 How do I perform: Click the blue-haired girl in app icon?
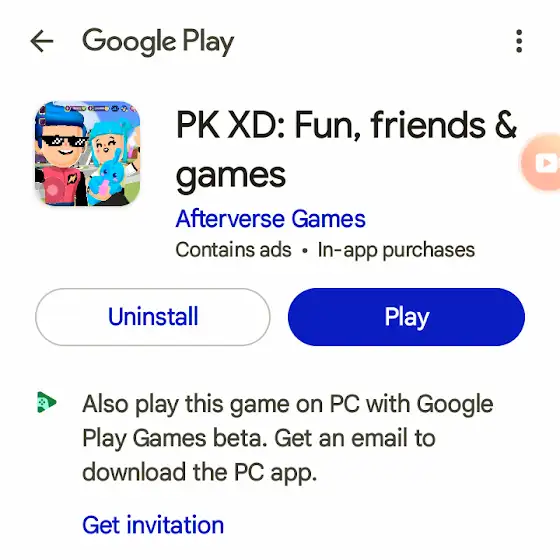point(111,143)
